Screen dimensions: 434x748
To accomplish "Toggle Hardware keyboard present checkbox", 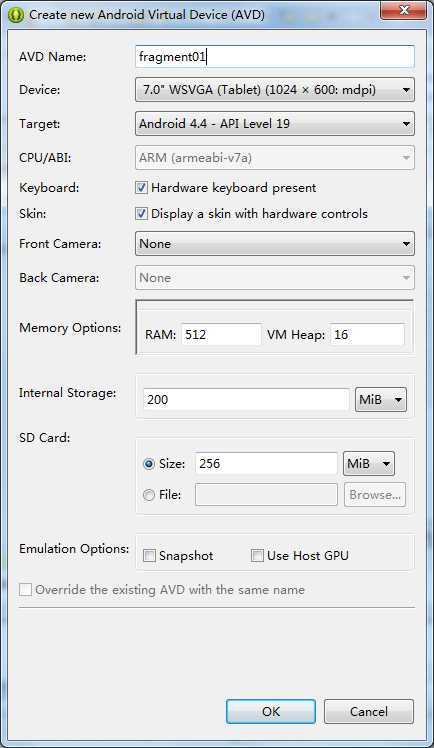I will click(x=141, y=187).
